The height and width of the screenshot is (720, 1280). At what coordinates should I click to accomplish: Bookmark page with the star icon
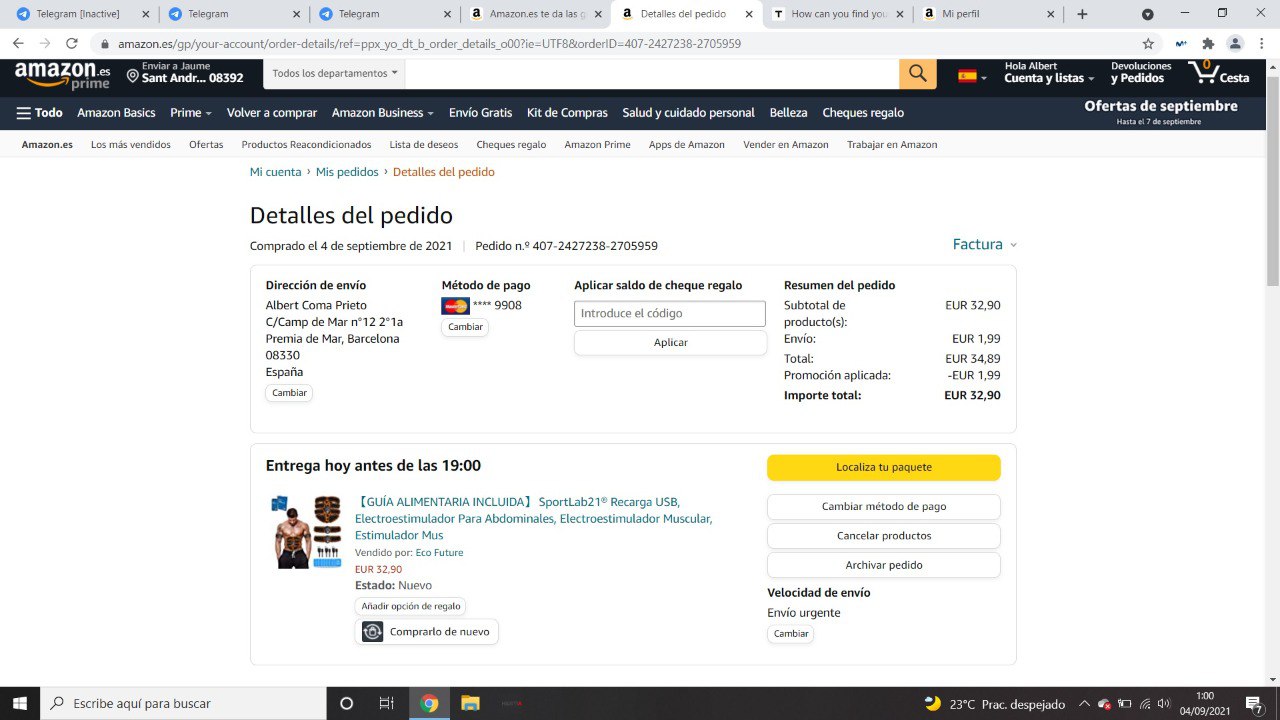(x=1148, y=44)
